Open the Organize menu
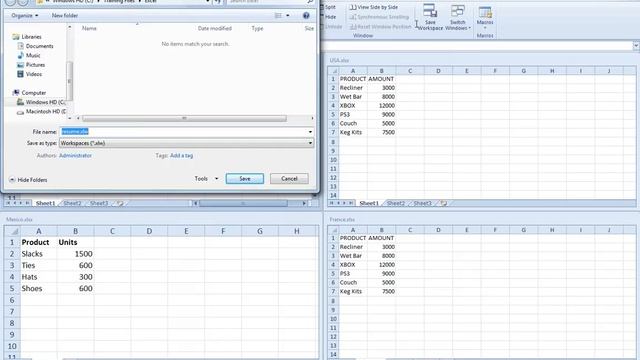This screenshot has width=640, height=360. 24,16
